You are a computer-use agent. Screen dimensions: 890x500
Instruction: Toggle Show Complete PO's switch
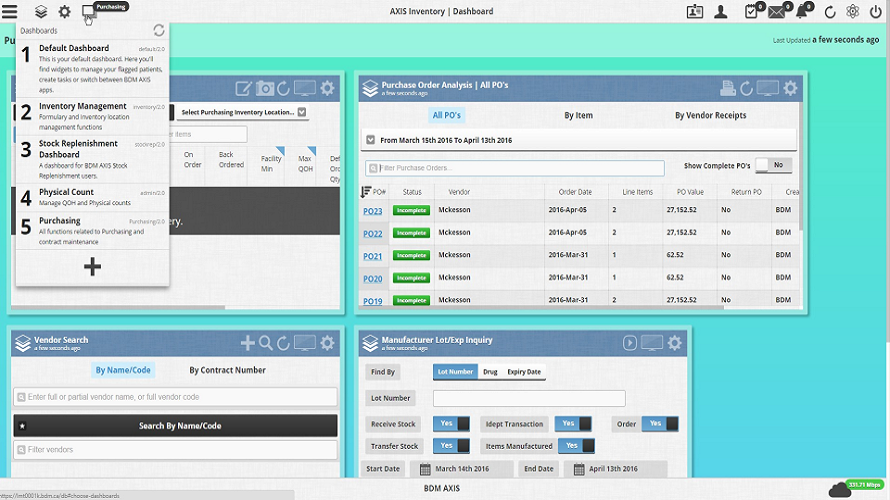point(774,165)
